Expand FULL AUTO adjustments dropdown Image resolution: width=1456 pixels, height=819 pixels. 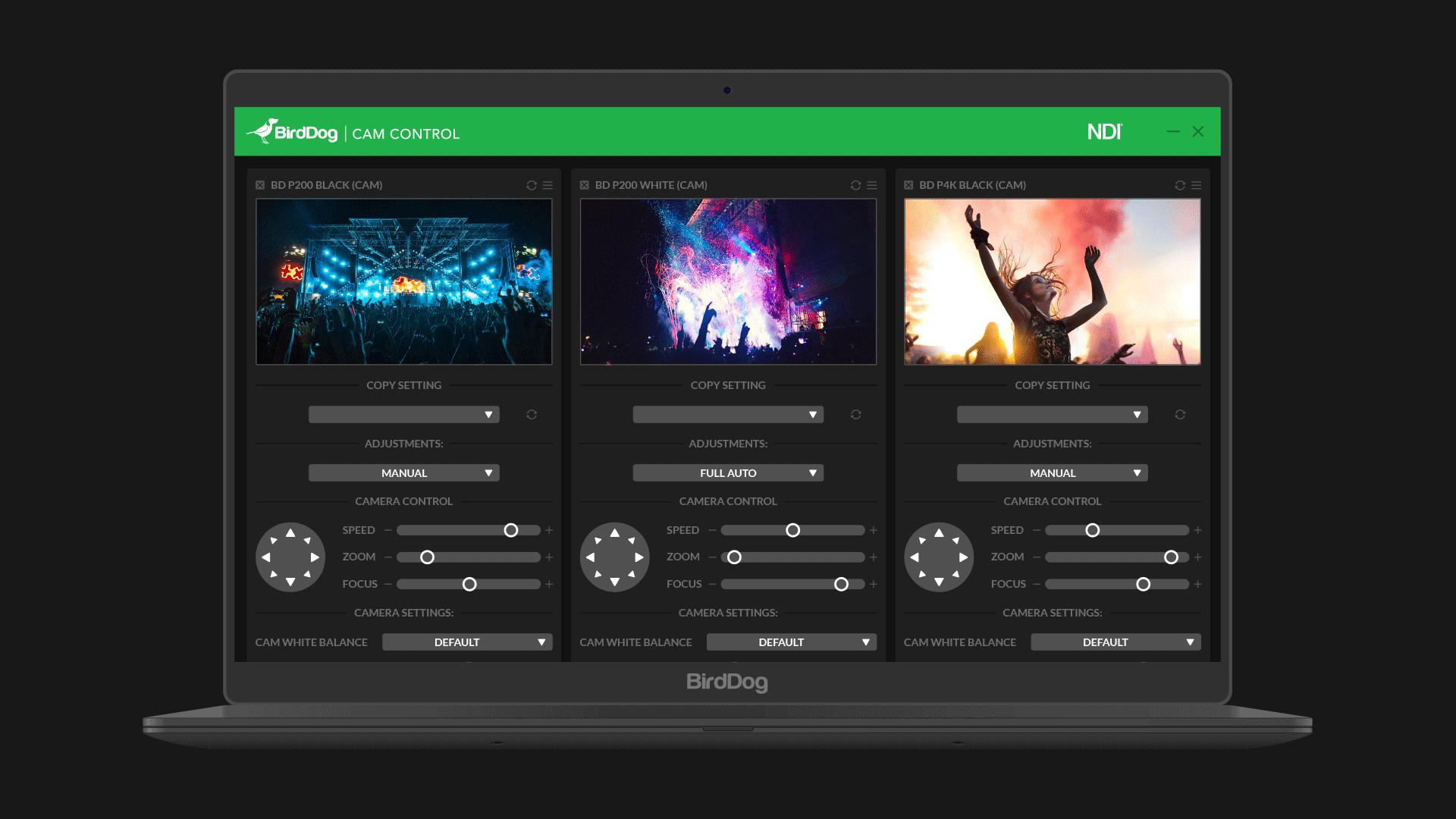(x=728, y=473)
